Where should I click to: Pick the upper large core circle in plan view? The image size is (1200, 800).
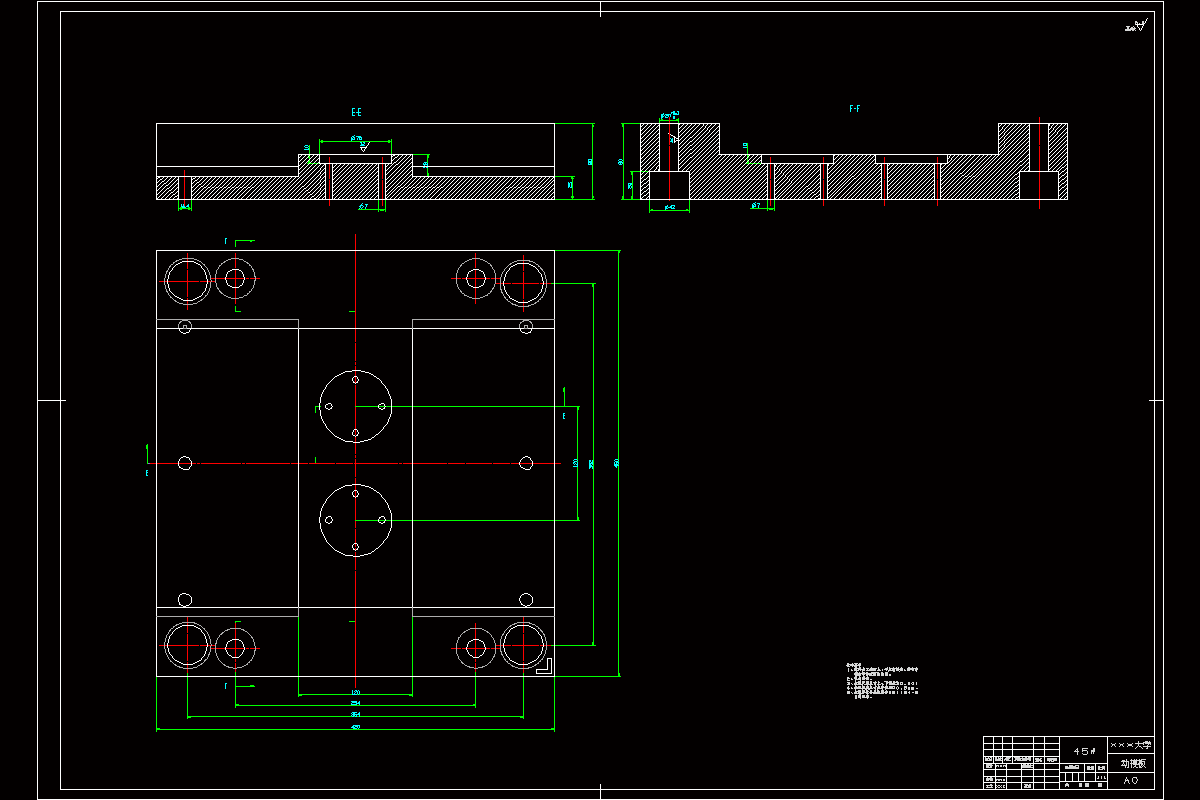(355, 406)
